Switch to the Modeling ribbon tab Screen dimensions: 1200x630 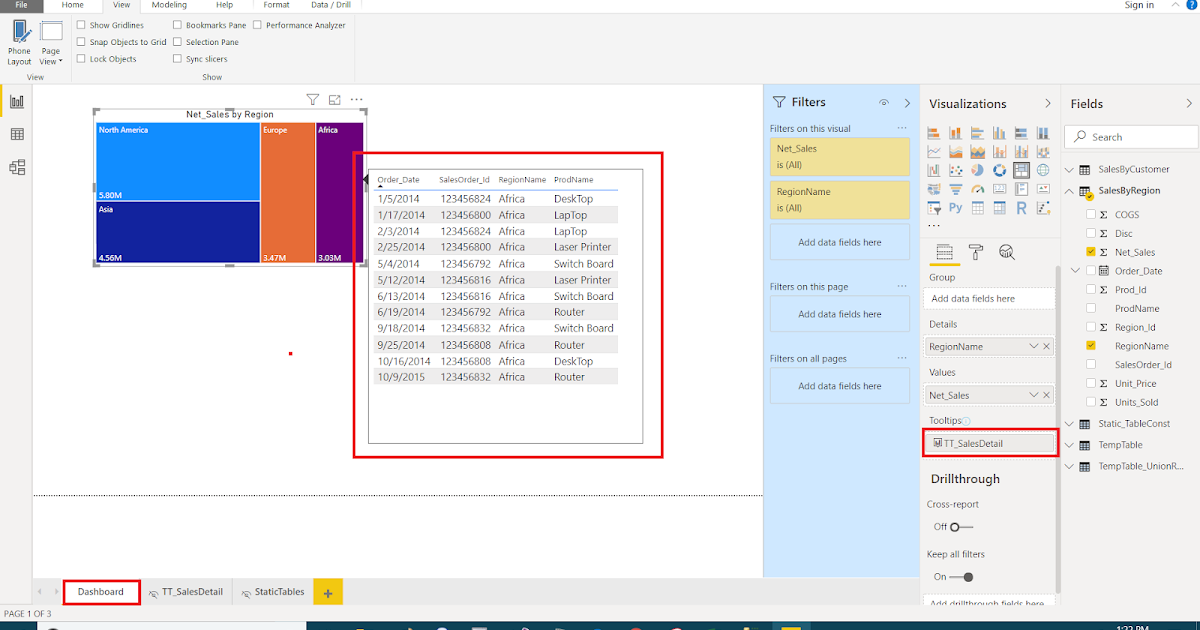pyautogui.click(x=168, y=5)
